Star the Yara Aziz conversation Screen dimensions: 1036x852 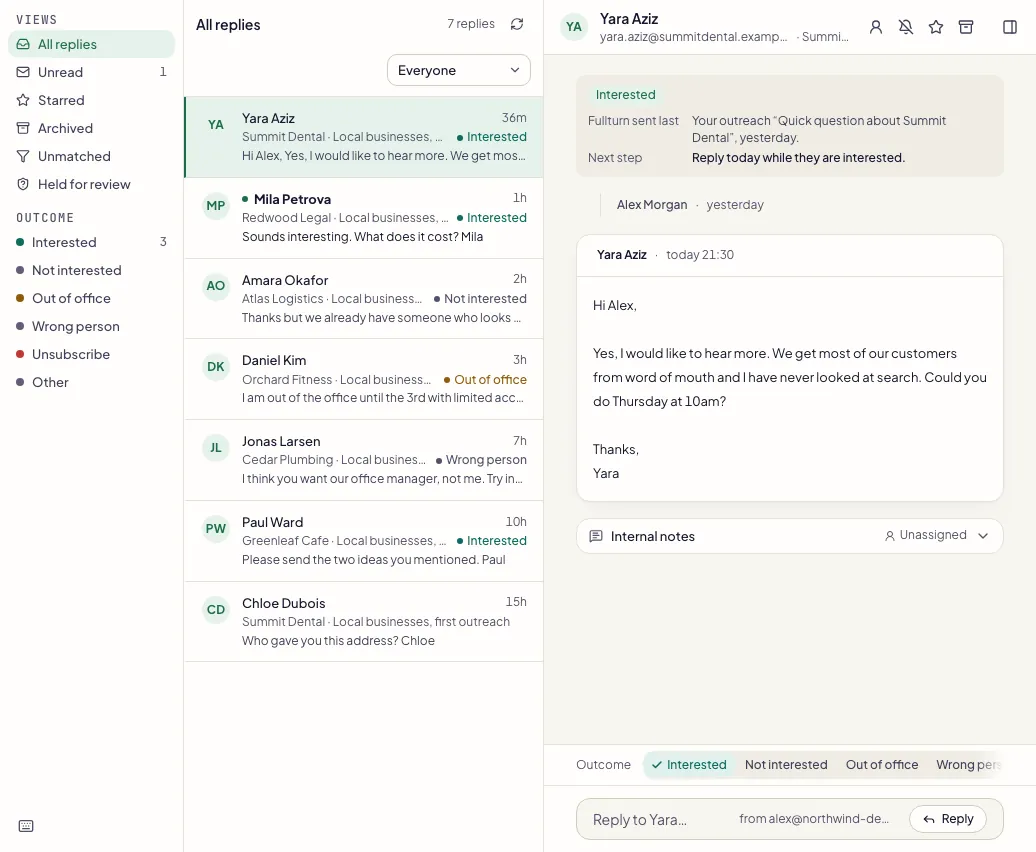pos(936,27)
